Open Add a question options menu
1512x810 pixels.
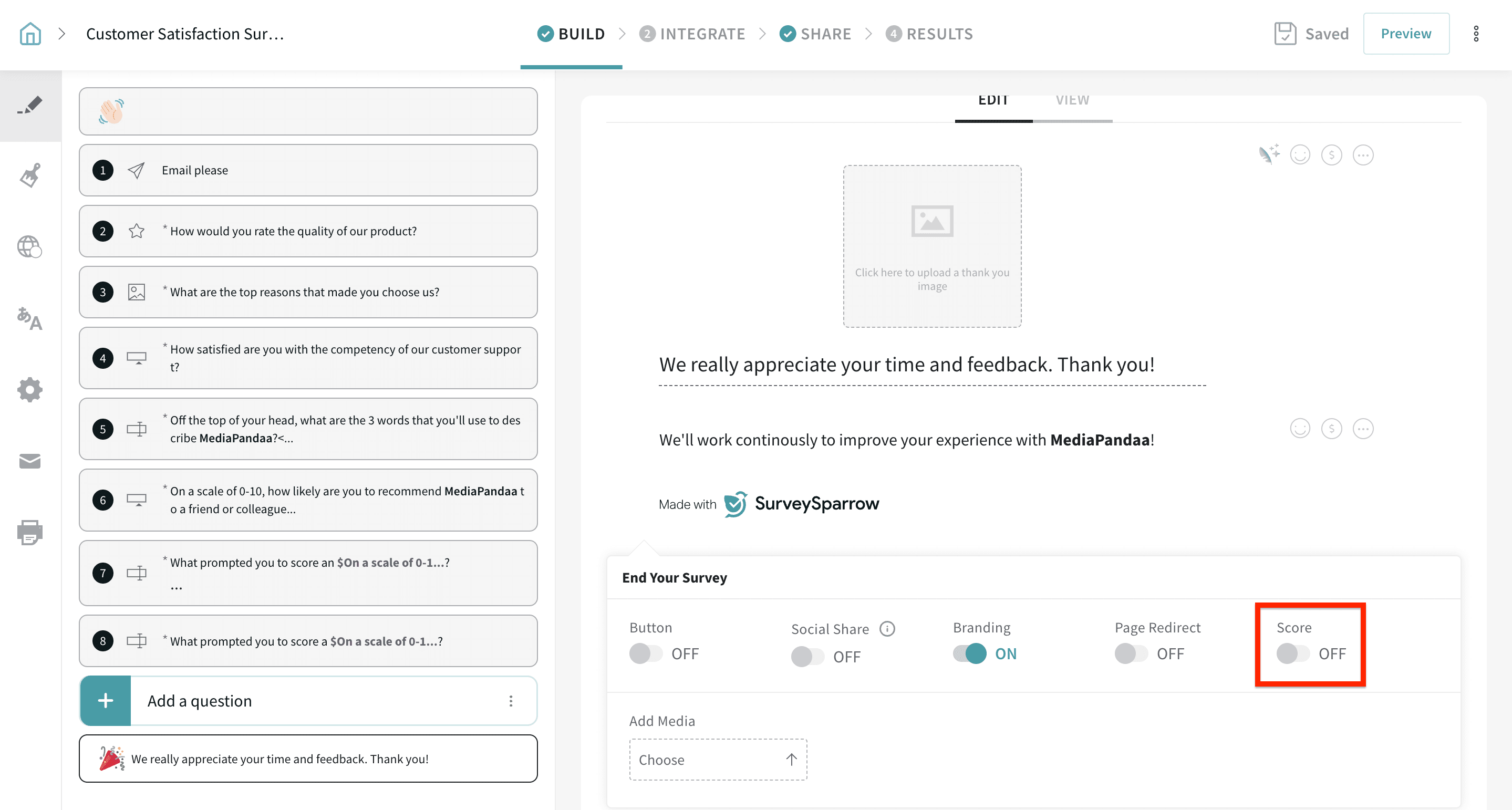pos(511,701)
